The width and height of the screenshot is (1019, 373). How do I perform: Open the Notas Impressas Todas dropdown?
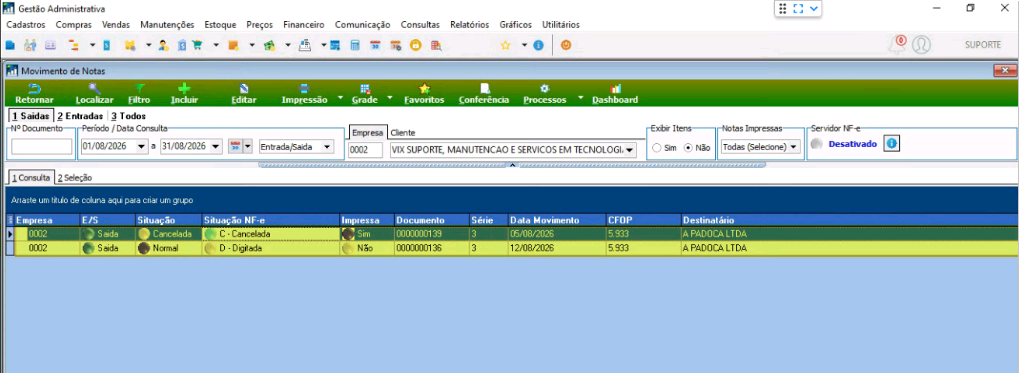761,147
